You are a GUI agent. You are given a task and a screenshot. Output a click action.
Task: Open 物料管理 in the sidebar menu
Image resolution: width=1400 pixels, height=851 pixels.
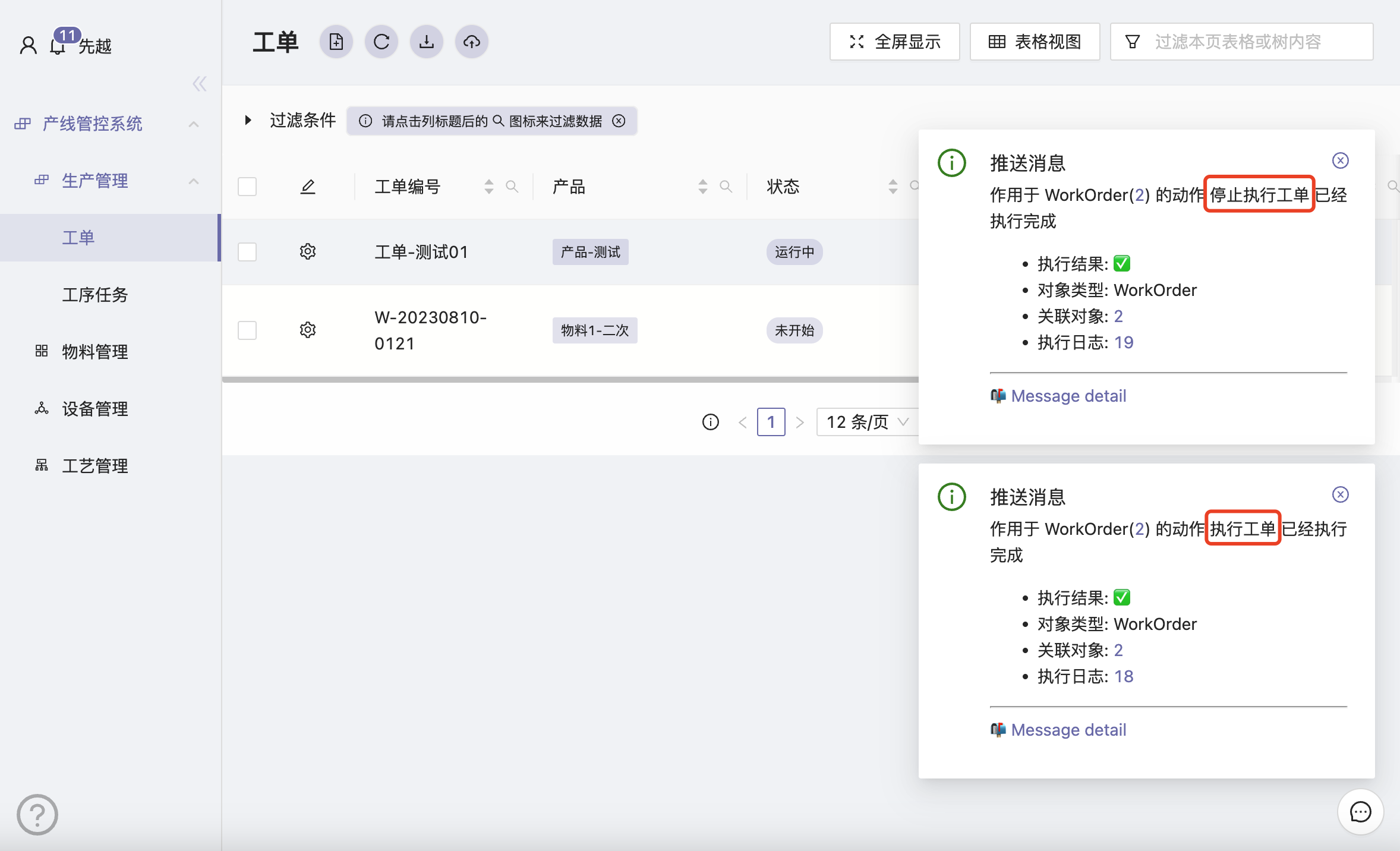(x=95, y=352)
